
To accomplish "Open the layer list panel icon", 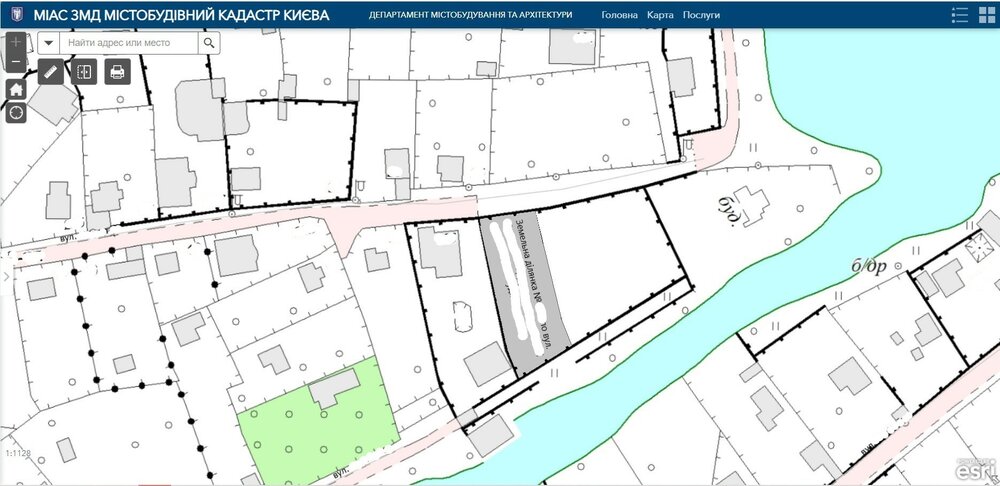I will coord(959,15).
